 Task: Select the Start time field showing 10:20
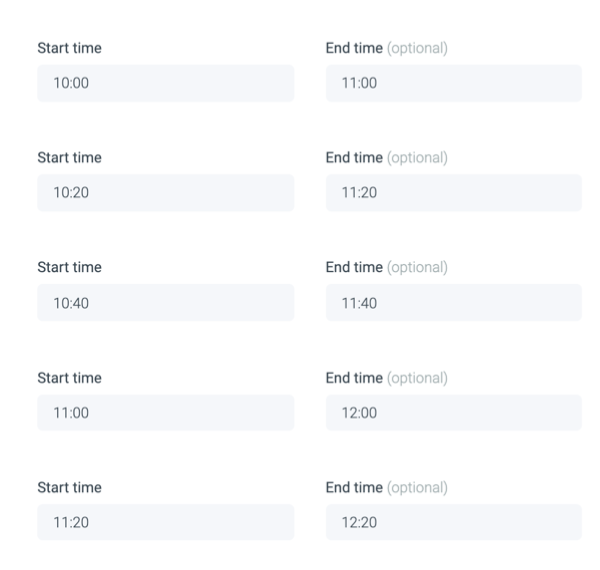[x=165, y=193]
